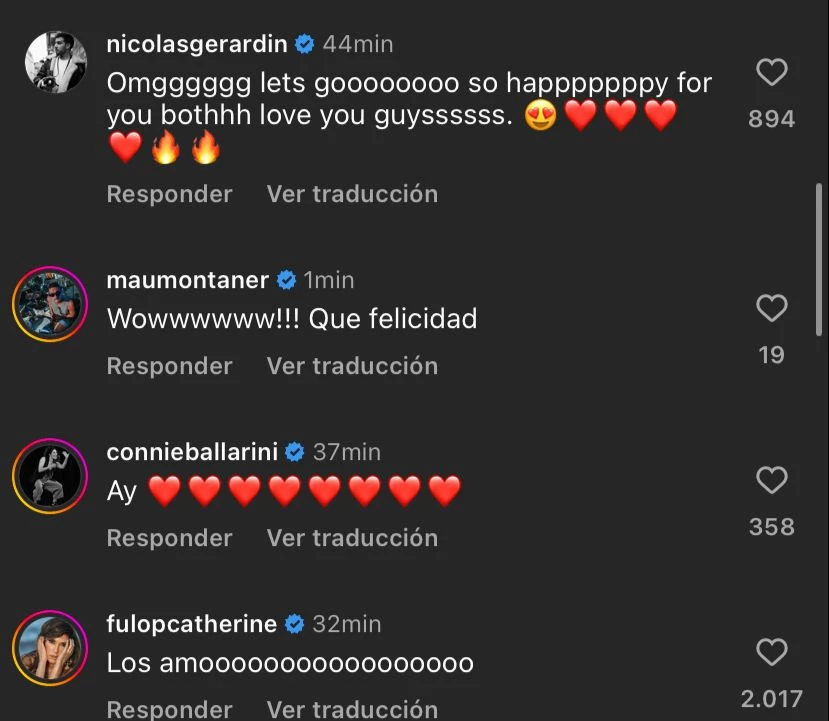Like connieballarini's comment with the heart
Image resolution: width=829 pixels, height=721 pixels.
[x=771, y=481]
